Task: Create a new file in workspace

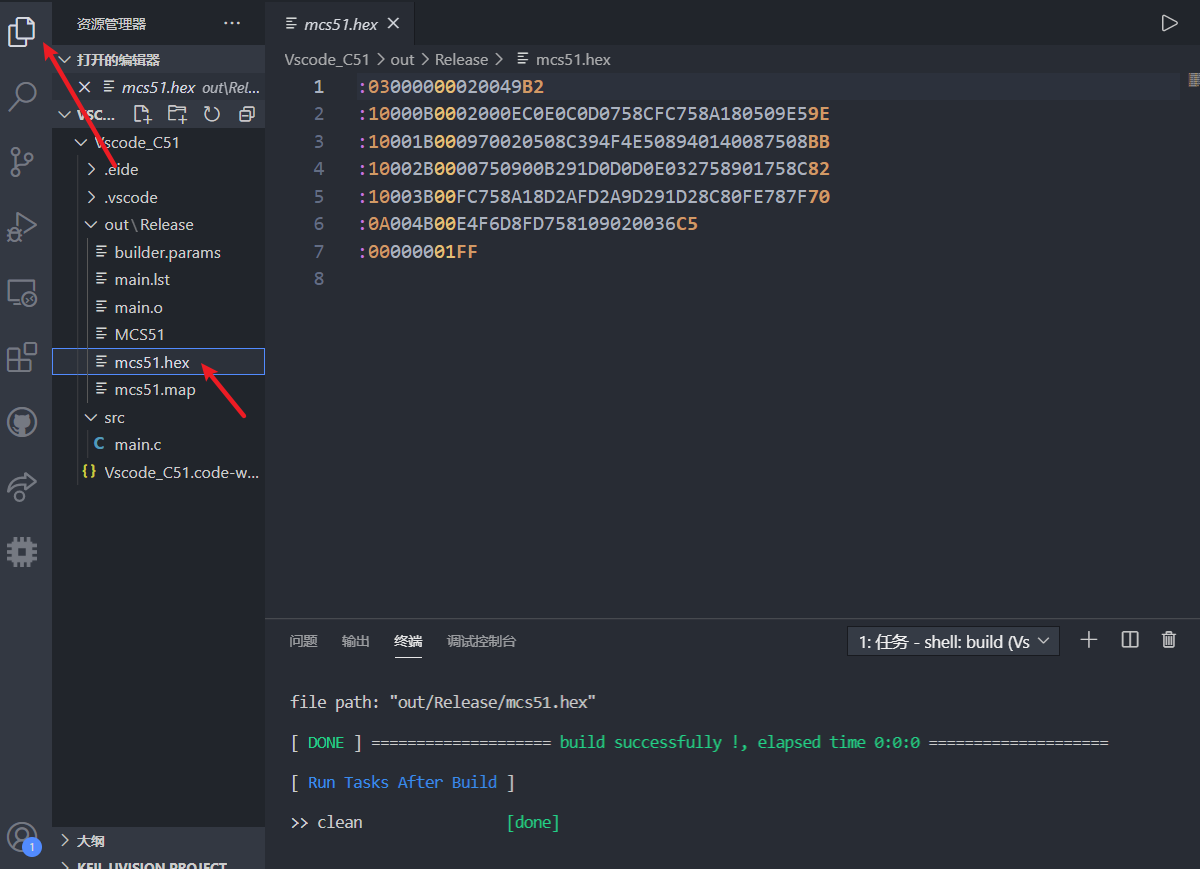Action: coord(143,114)
